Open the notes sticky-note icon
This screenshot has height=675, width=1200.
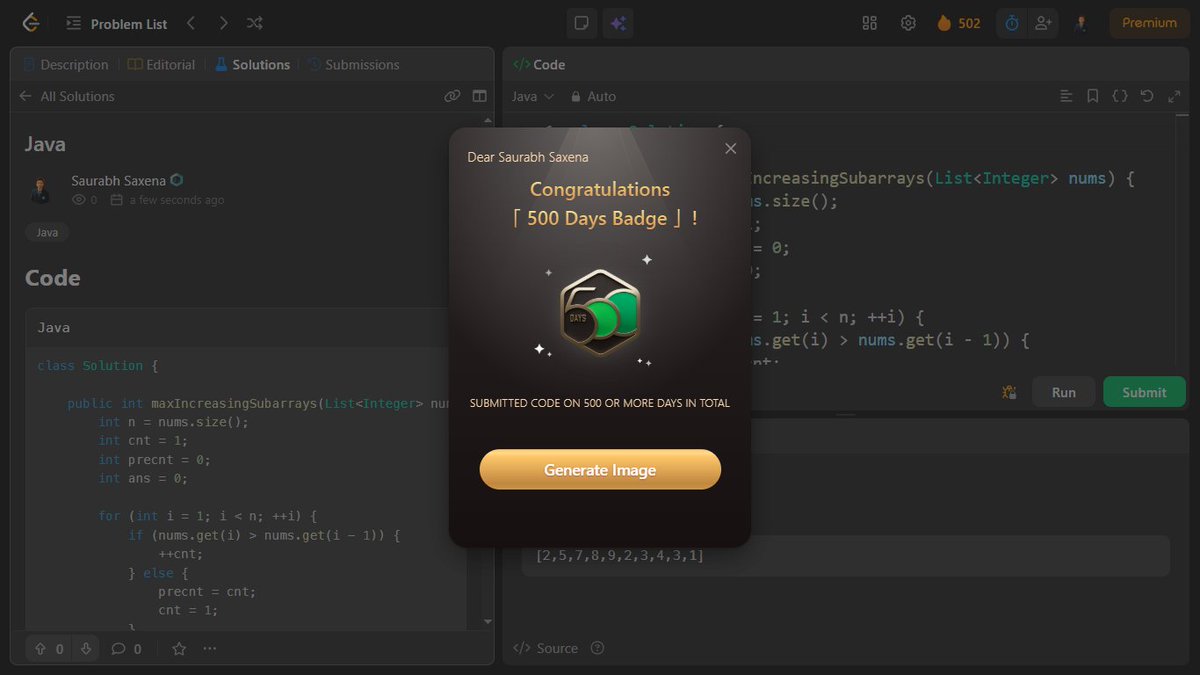pos(580,23)
